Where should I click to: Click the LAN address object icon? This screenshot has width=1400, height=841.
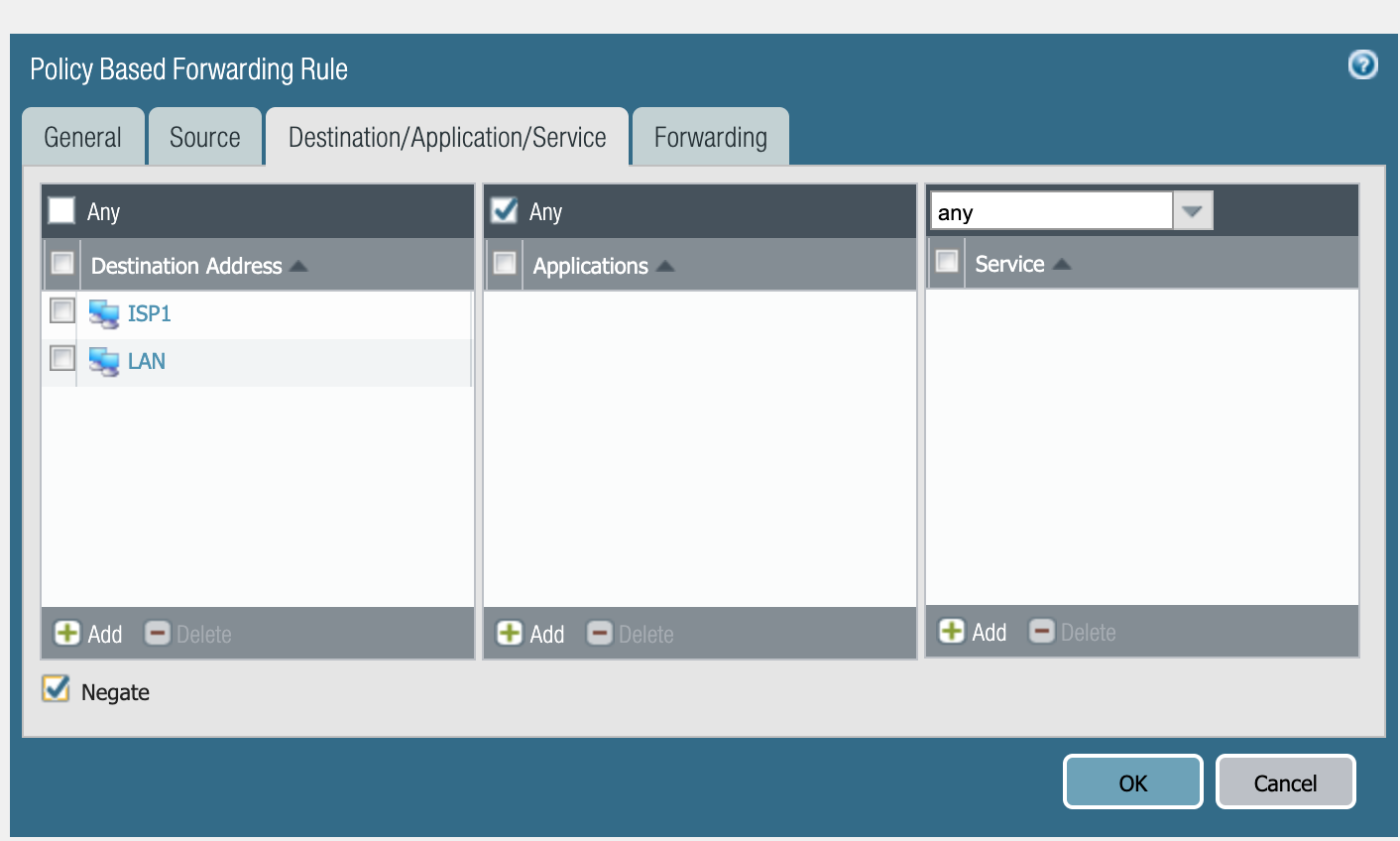pyautogui.click(x=104, y=362)
